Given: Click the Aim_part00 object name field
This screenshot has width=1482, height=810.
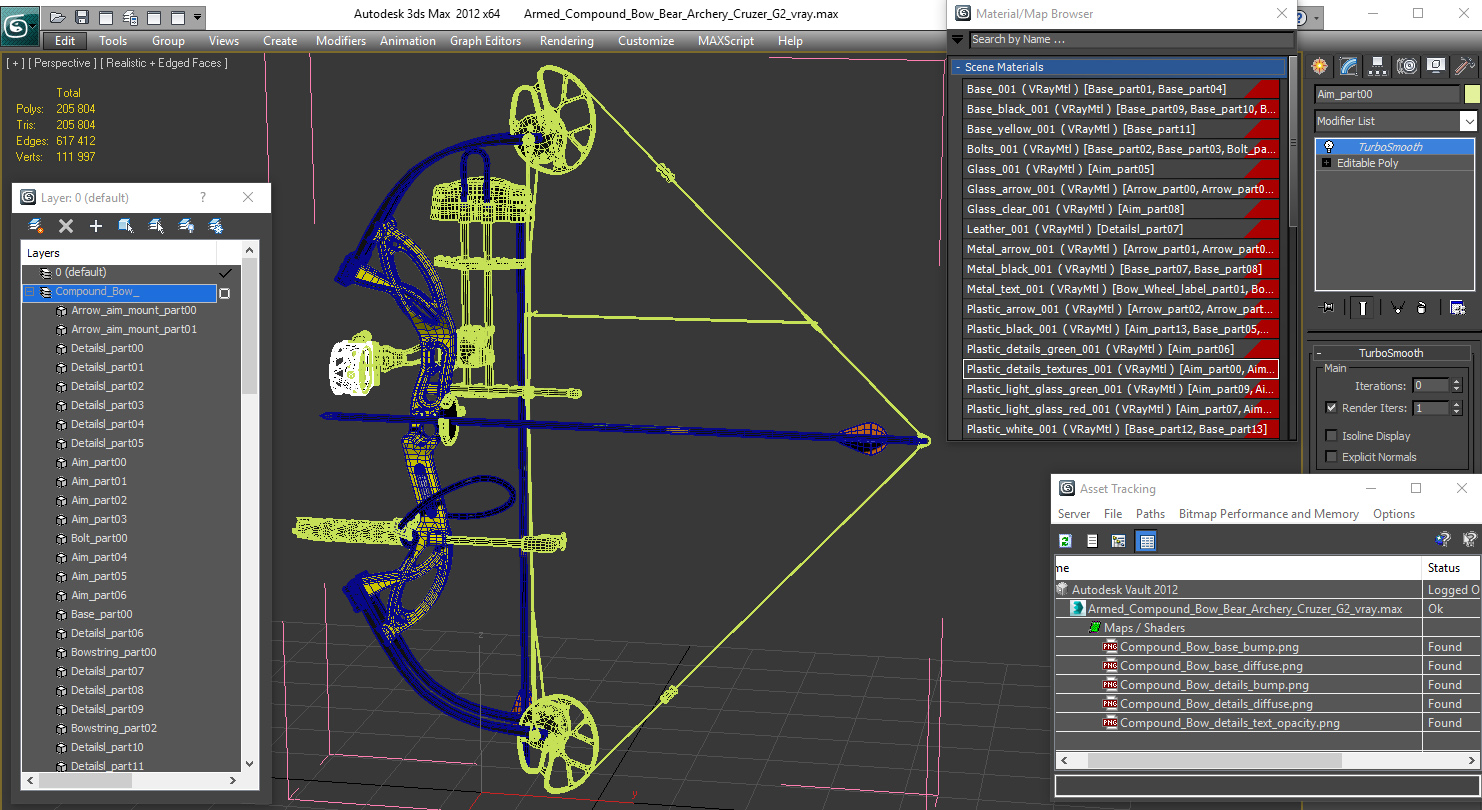Looking at the screenshot, I should (1387, 94).
